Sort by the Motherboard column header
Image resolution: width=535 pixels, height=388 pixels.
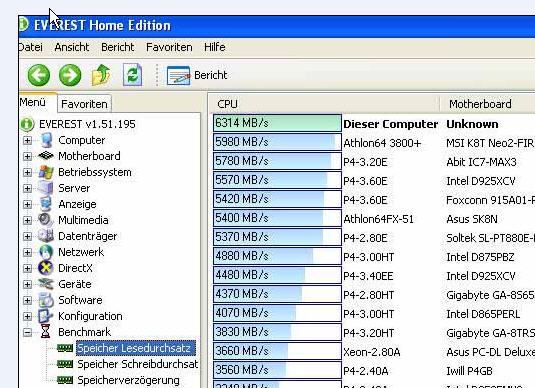[488, 104]
